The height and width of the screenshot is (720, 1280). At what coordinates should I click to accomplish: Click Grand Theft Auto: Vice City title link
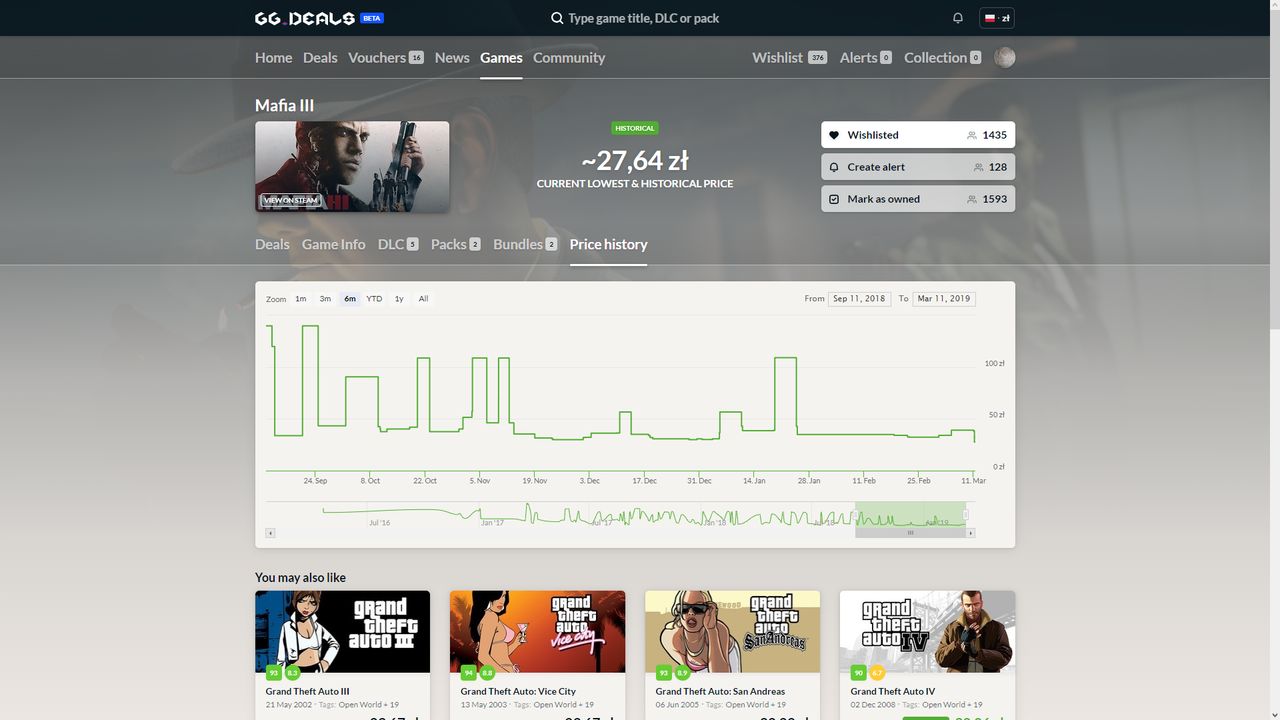tap(518, 691)
